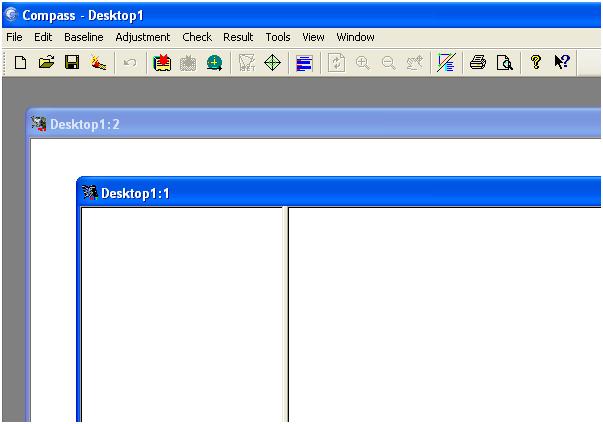The width and height of the screenshot is (603, 424).
Task: Click the green globe toolbar icon
Action: point(214,63)
